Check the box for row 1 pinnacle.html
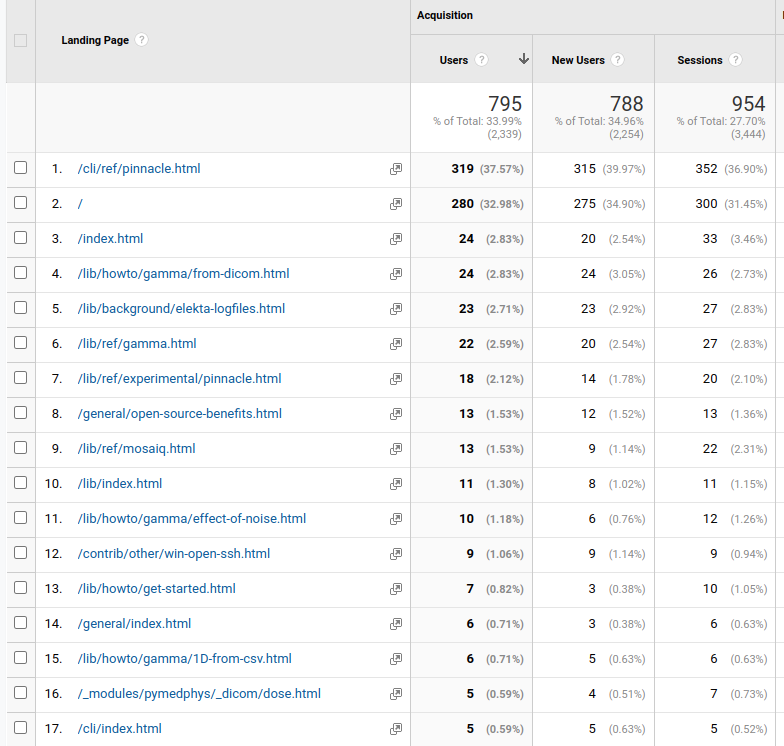Viewport: 784px width, 746px height. 20,168
